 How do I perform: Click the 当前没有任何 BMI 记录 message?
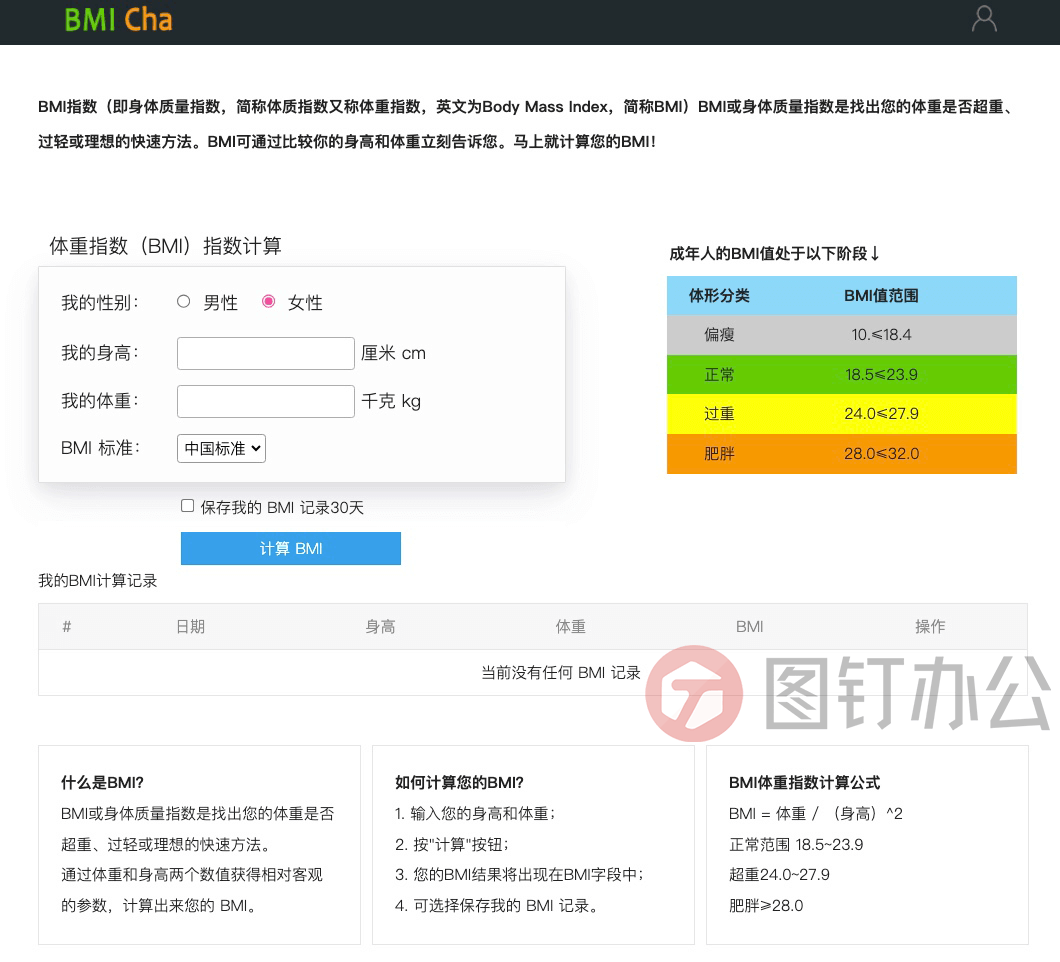(560, 673)
